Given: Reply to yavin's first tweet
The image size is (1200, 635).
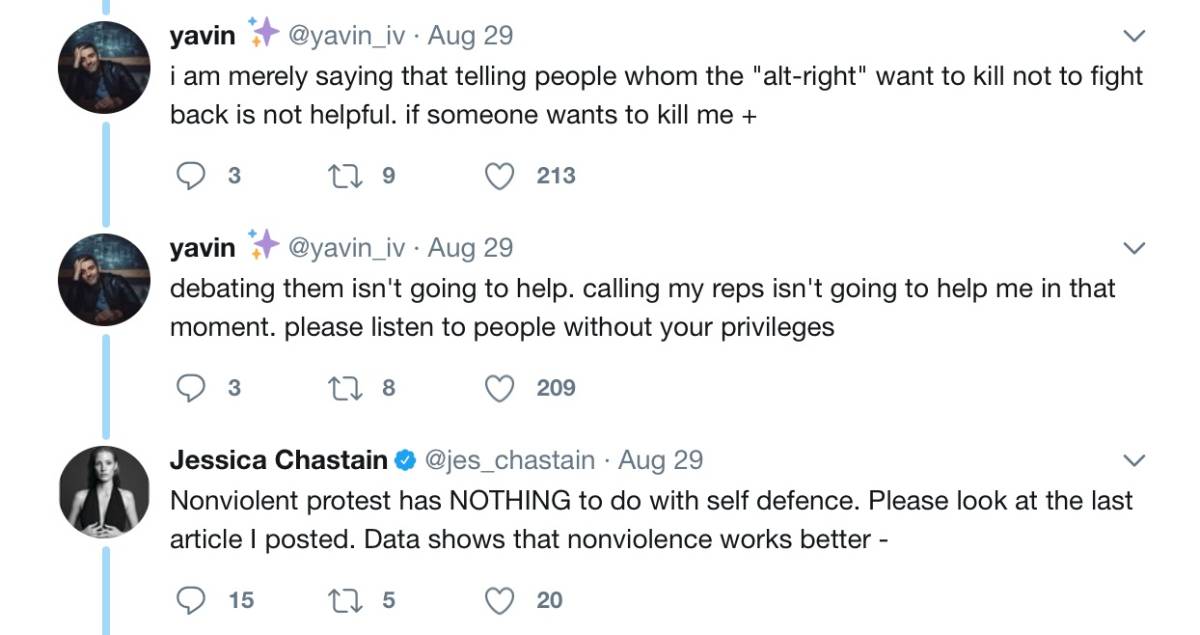Looking at the screenshot, I should (190, 176).
